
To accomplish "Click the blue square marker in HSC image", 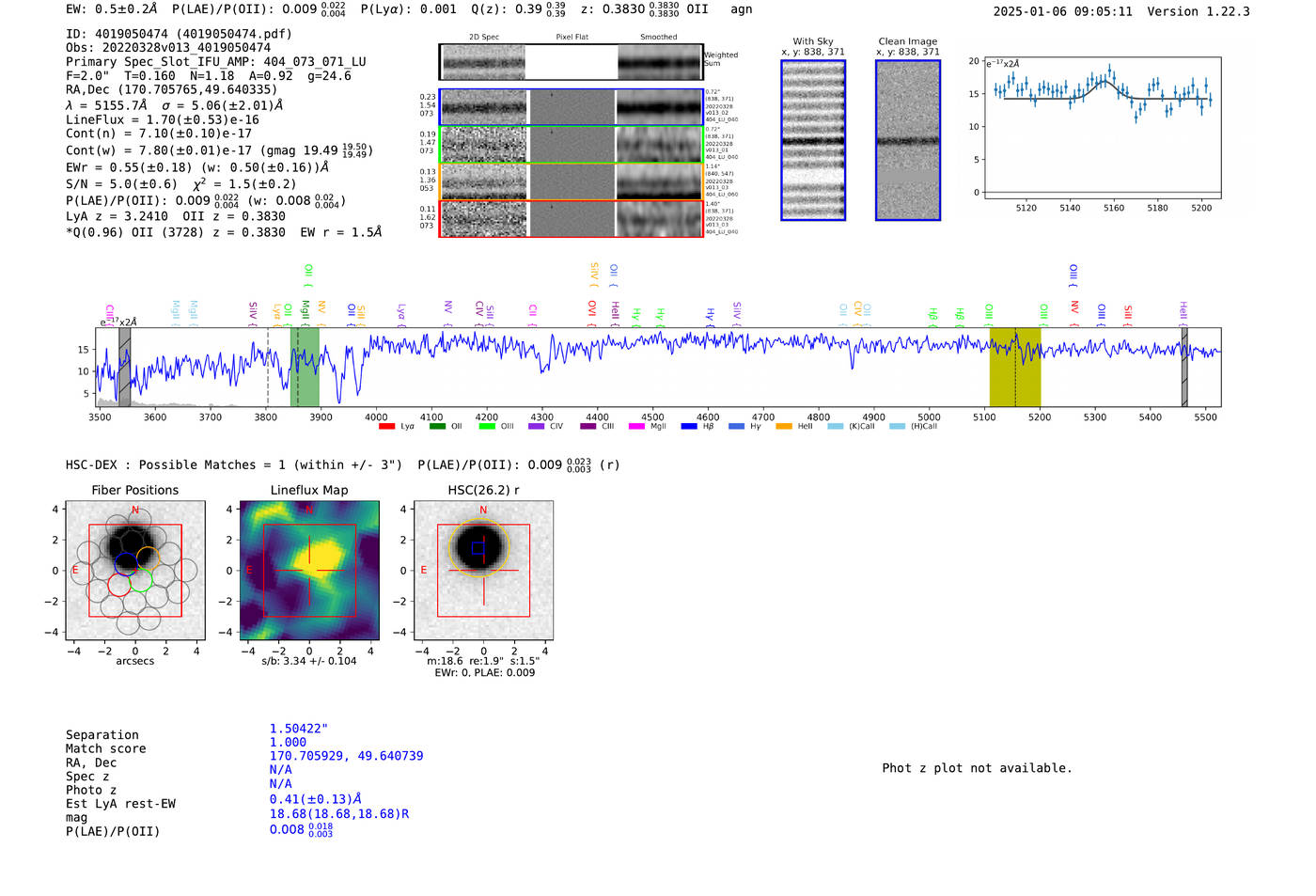I will coord(478,547).
